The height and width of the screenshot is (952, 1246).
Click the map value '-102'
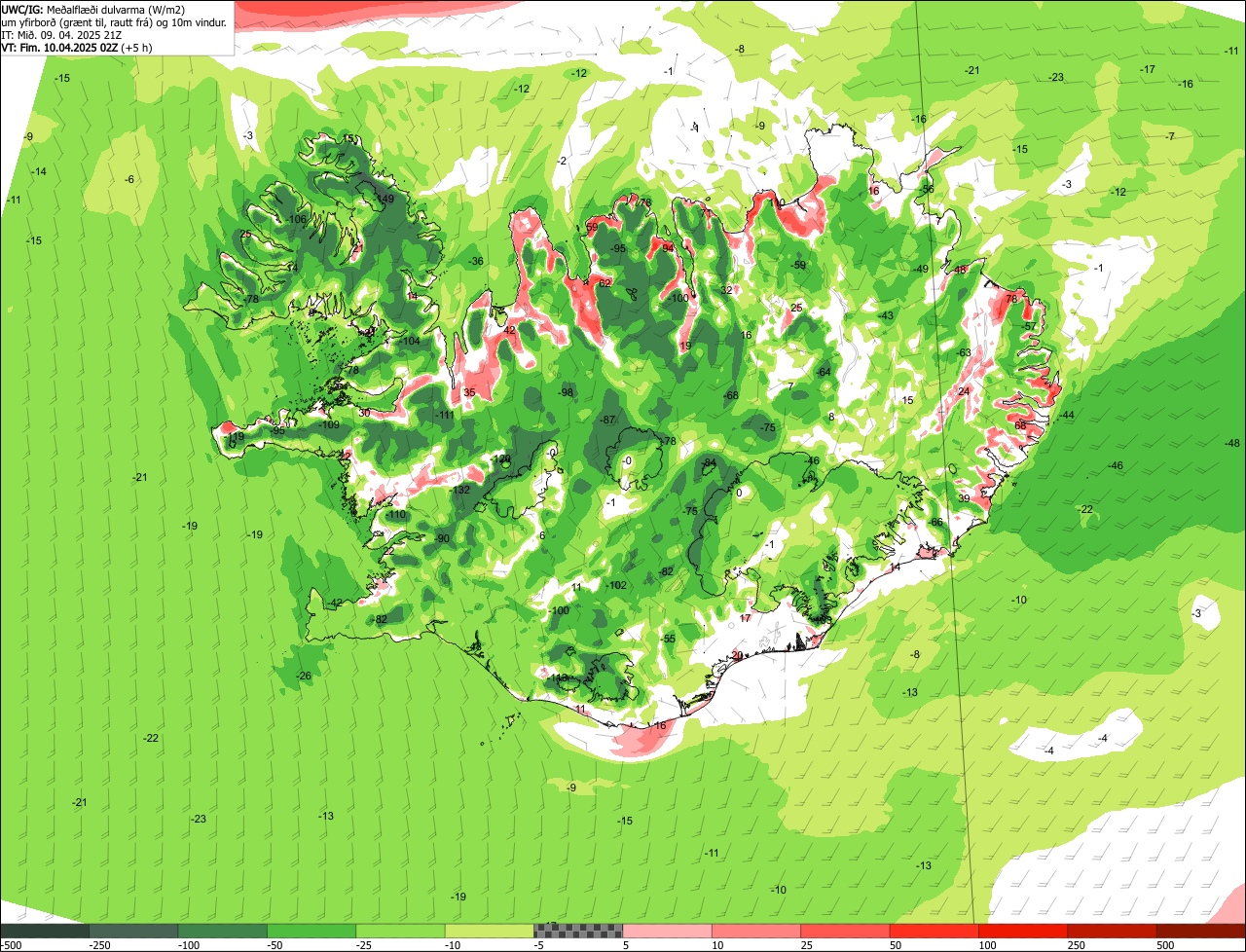pyautogui.click(x=616, y=585)
